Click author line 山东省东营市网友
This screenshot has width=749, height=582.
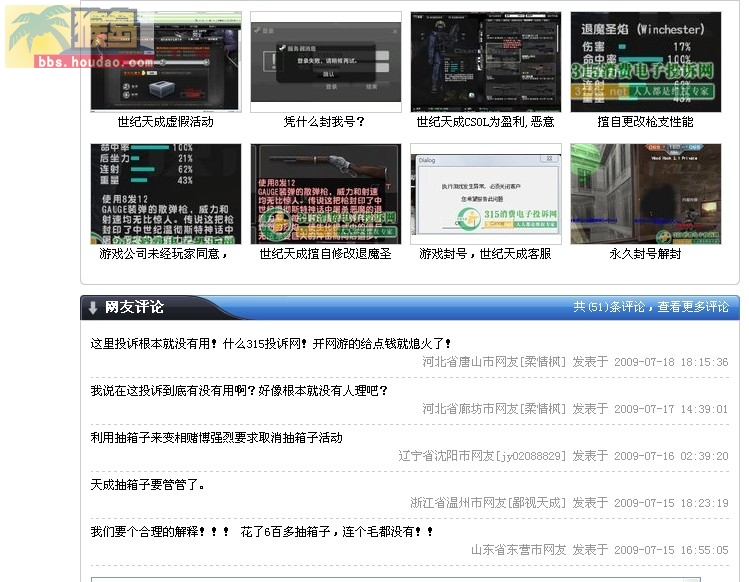click(x=518, y=550)
